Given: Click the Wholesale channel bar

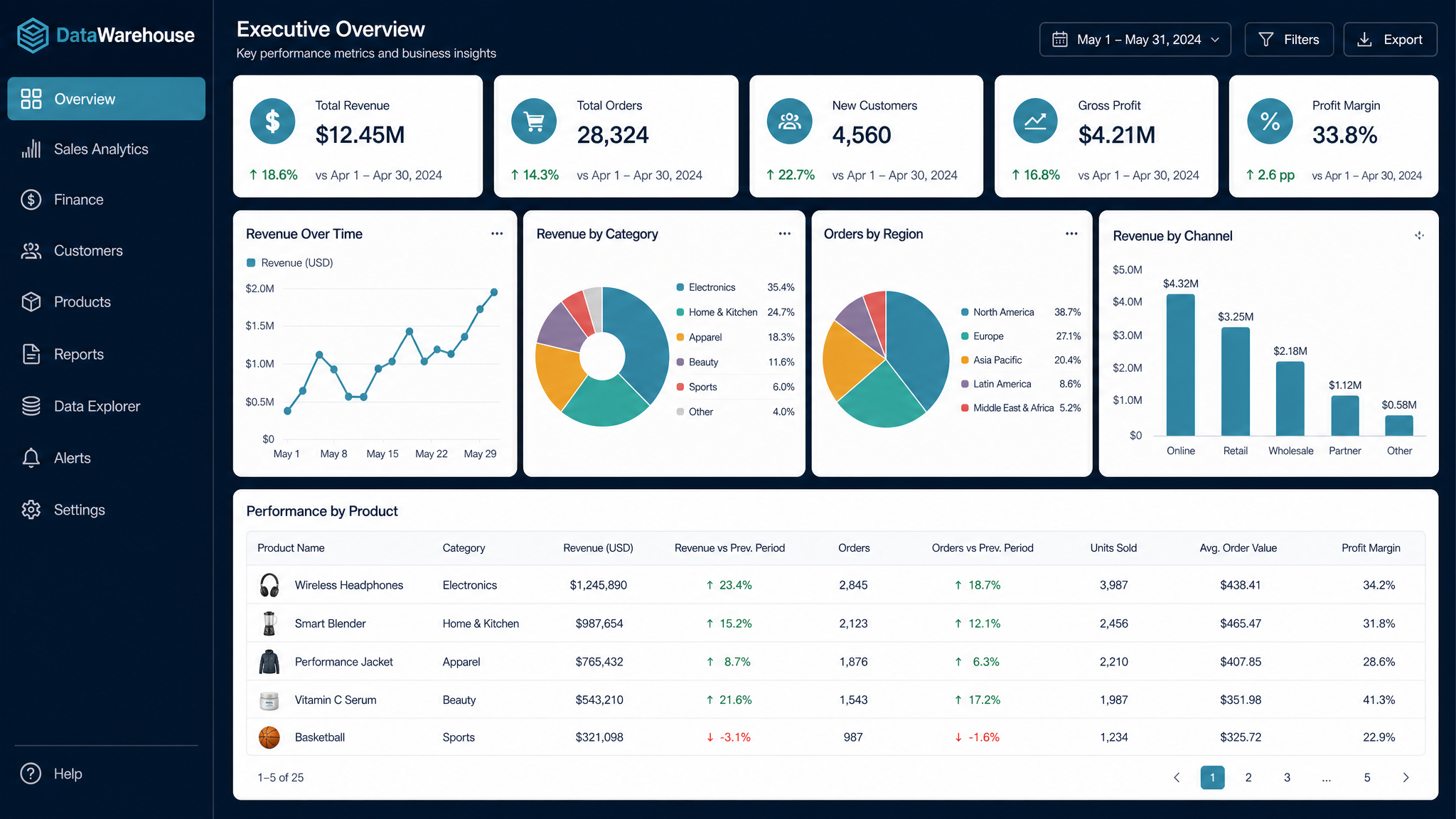Looking at the screenshot, I should coord(1290,399).
